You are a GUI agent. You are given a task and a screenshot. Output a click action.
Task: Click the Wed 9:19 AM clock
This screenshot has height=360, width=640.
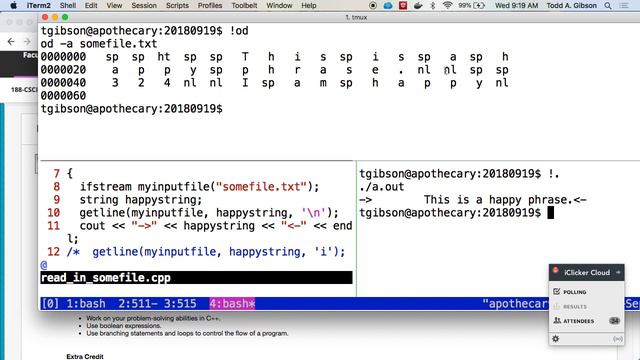pos(516,6)
